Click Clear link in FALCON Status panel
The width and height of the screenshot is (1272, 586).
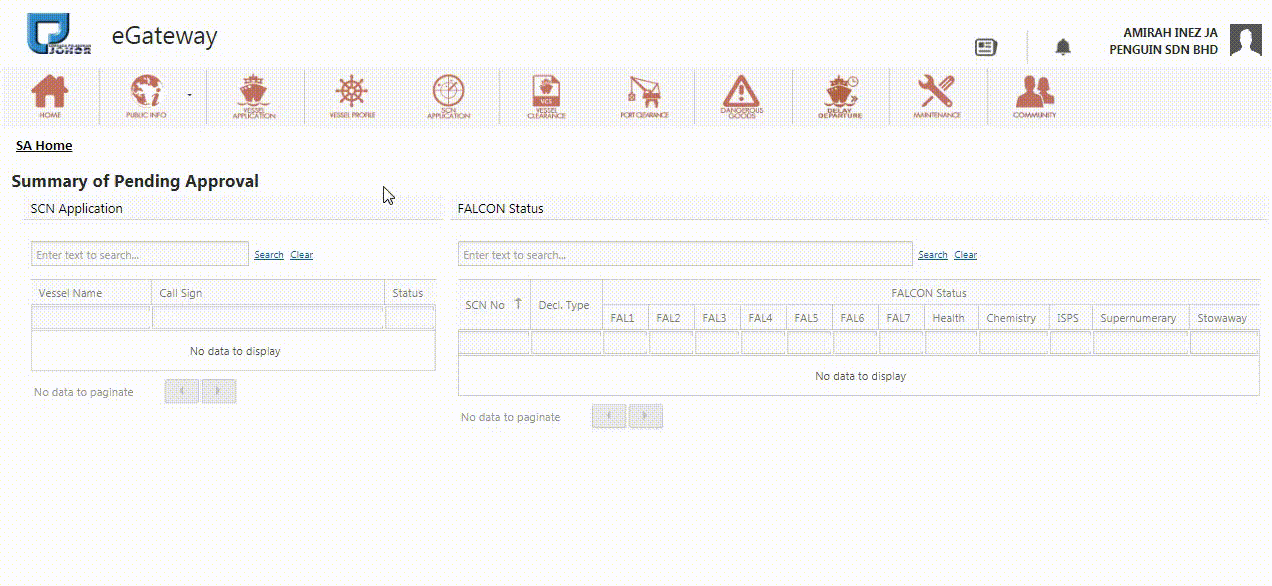pyautogui.click(x=965, y=255)
